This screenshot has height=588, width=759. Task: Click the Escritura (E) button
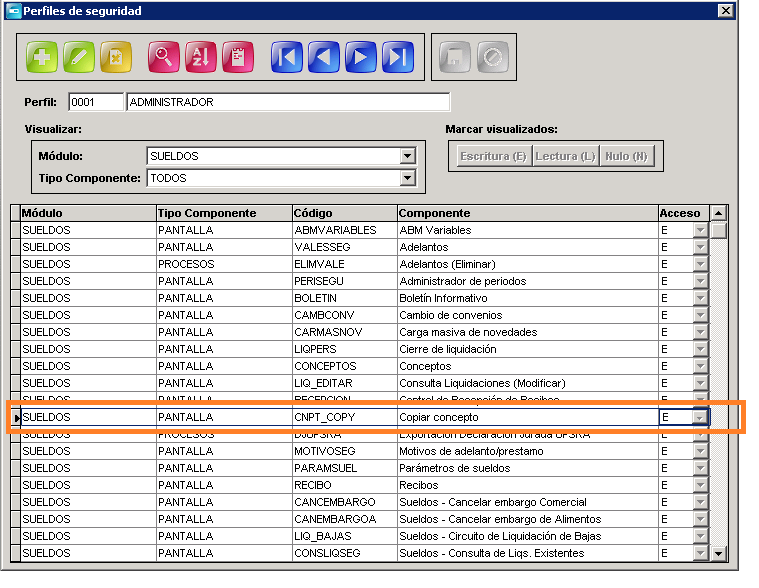[493, 156]
